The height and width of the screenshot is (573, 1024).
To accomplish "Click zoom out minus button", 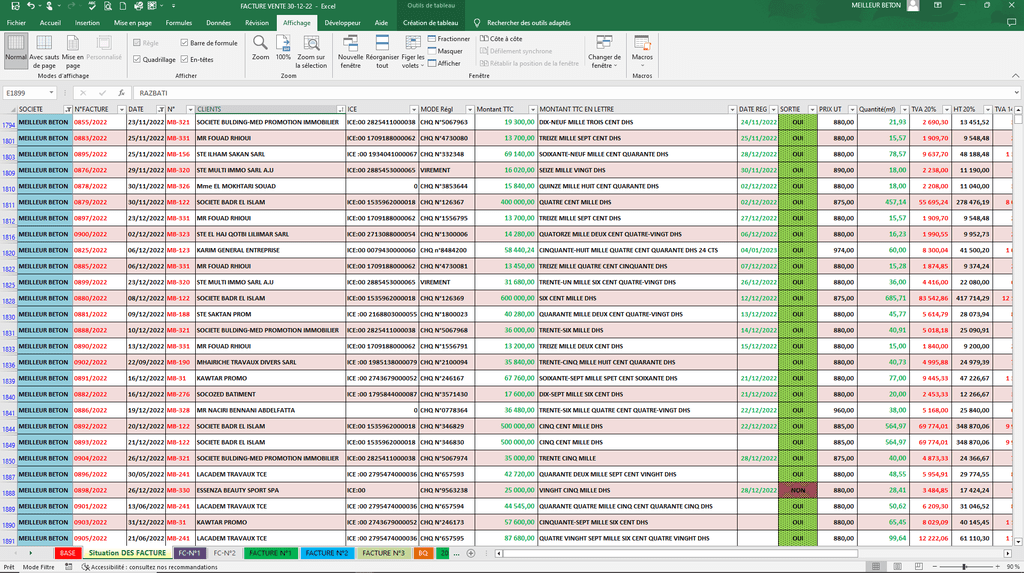I will pos(935,566).
